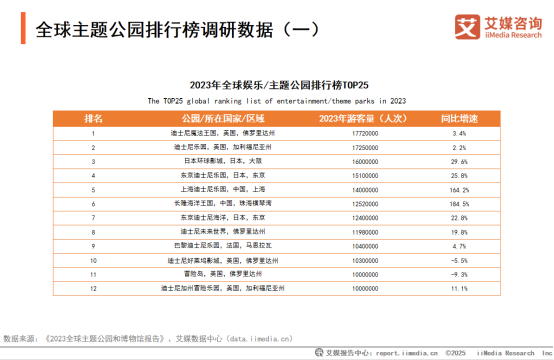Click the visitor count 14000000
The height and width of the screenshot is (360, 554).
[365, 190]
